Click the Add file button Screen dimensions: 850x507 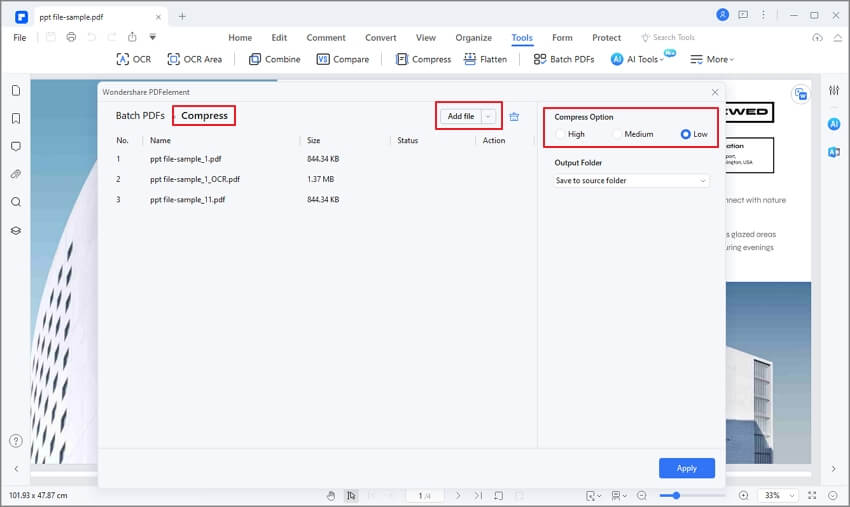(x=460, y=116)
